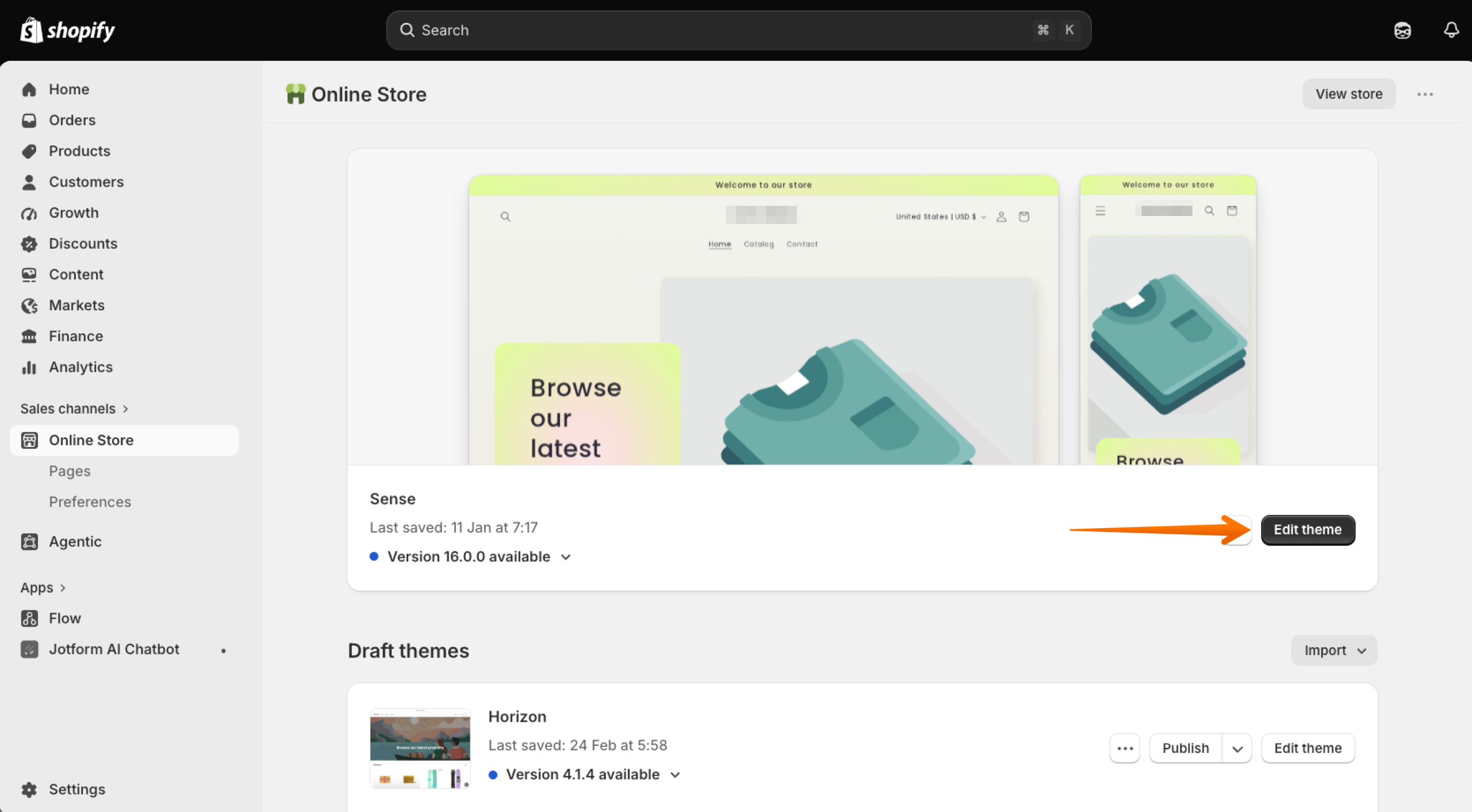Image resolution: width=1472 pixels, height=812 pixels.
Task: Click the Content icon in sidebar
Action: click(x=29, y=275)
